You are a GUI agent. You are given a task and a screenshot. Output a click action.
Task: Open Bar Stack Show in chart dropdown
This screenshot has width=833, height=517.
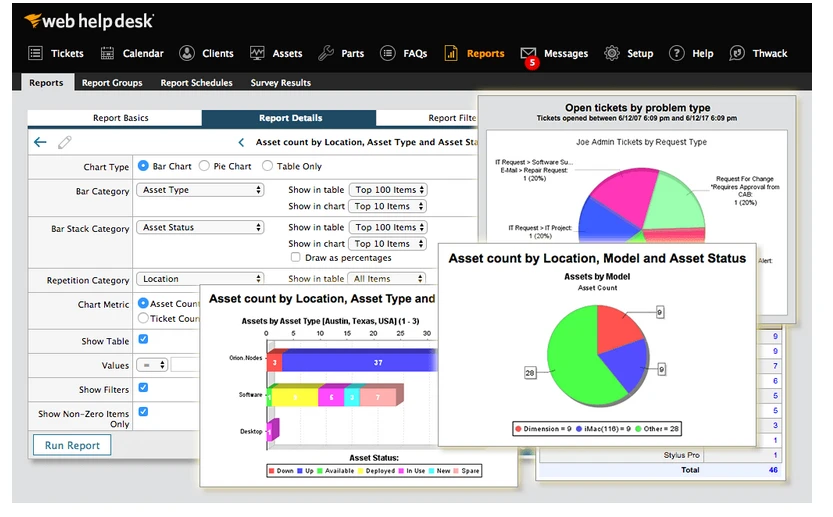388,244
